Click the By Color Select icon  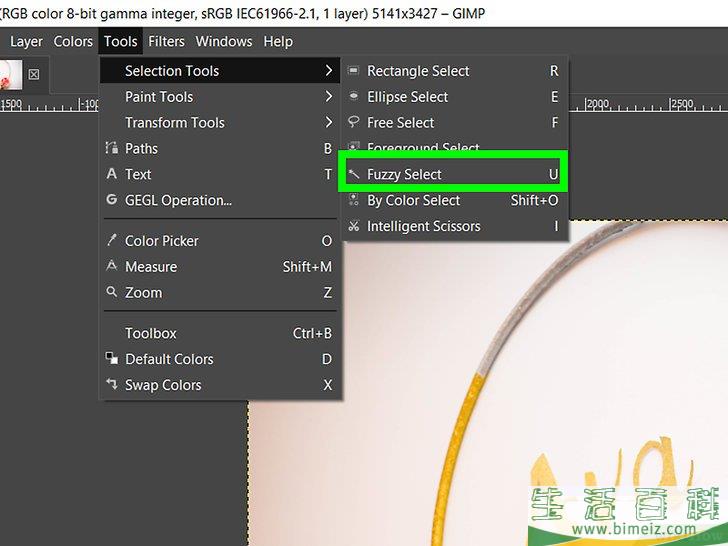click(x=354, y=201)
